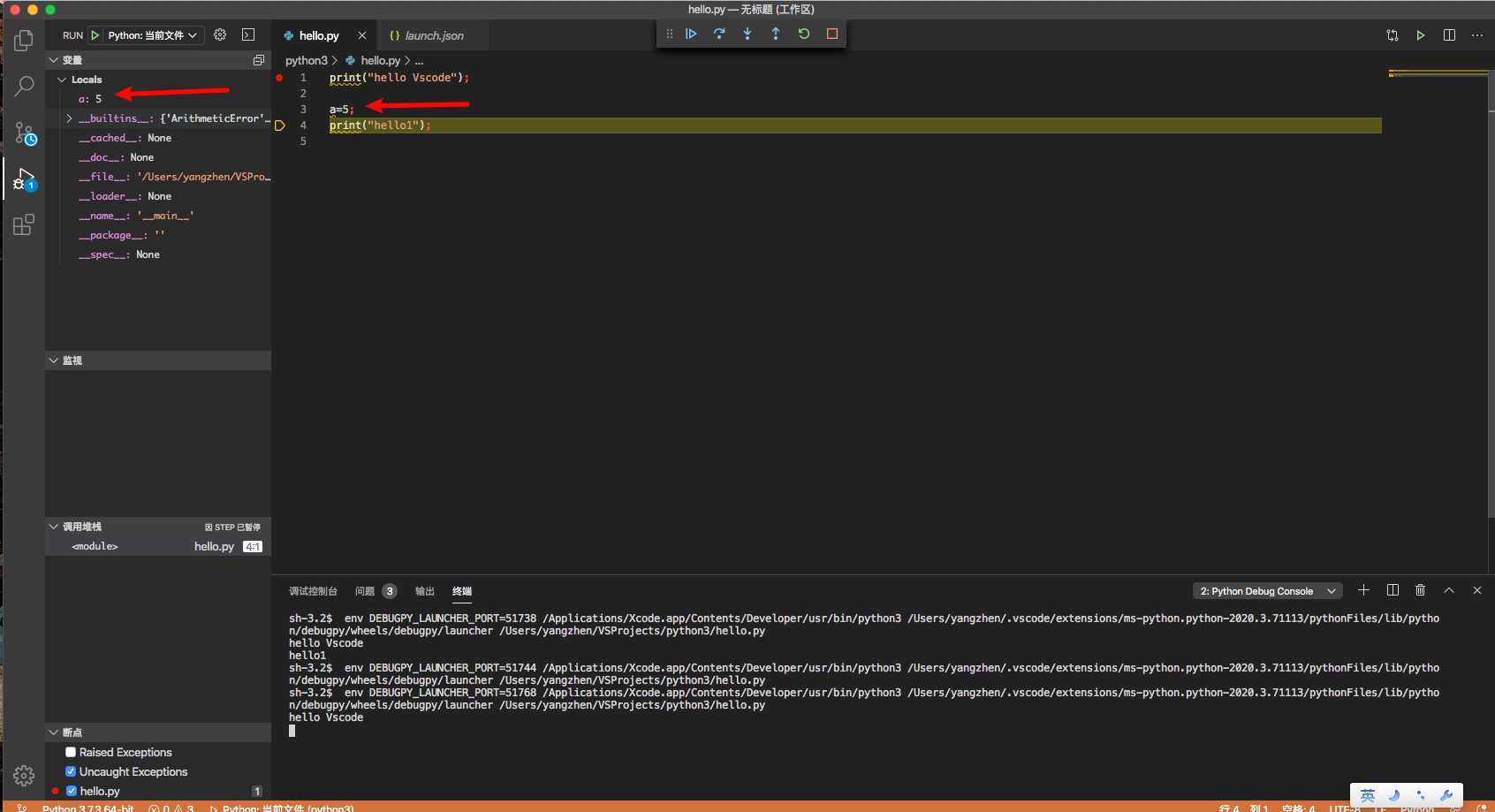Stop the debug session
This screenshot has width=1495, height=812.
(x=832, y=34)
